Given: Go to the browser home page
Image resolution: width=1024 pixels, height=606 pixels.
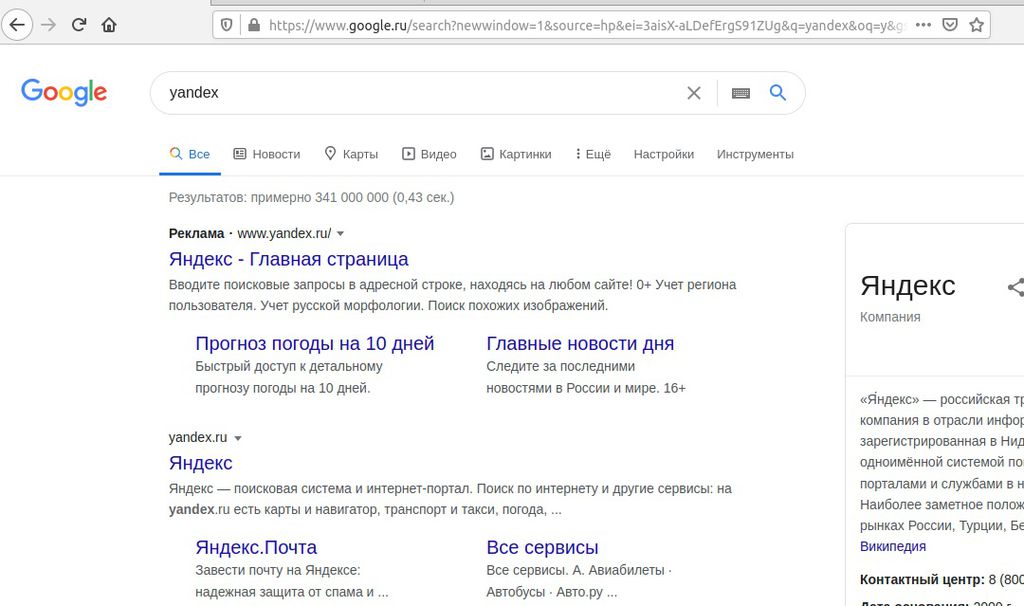Looking at the screenshot, I should point(109,24).
